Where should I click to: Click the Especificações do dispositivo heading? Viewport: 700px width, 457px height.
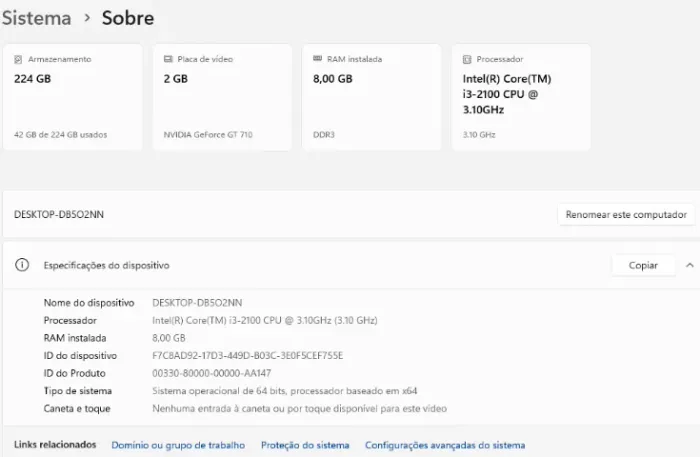pyautogui.click(x=106, y=266)
